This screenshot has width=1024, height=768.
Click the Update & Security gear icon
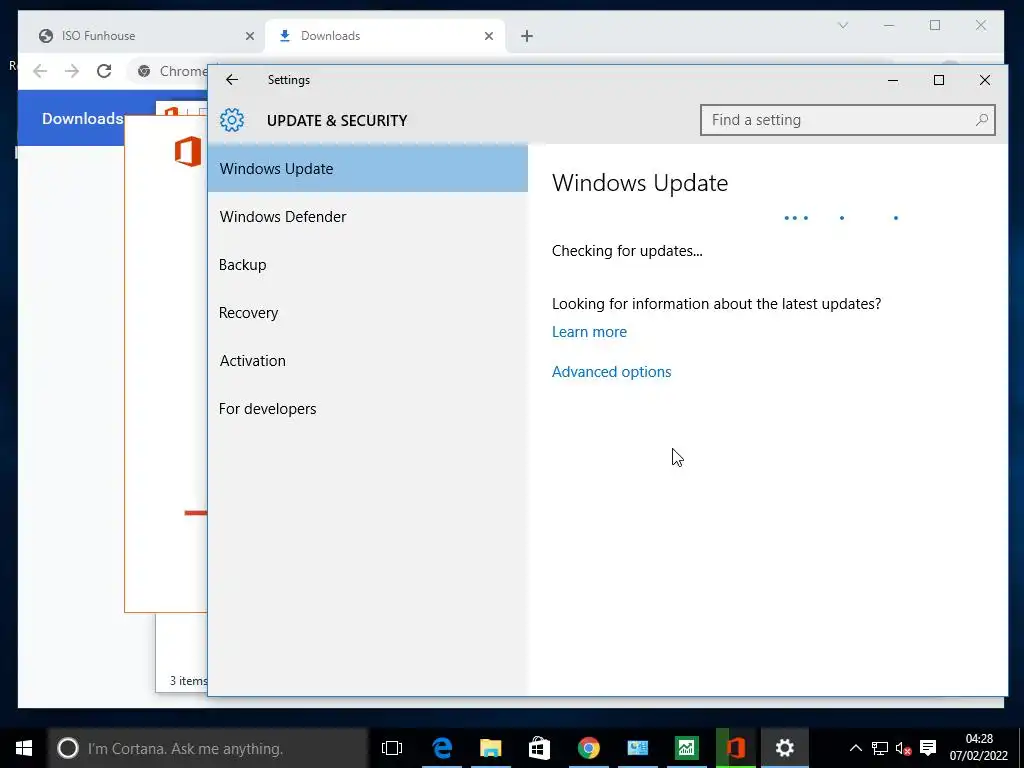(x=232, y=120)
